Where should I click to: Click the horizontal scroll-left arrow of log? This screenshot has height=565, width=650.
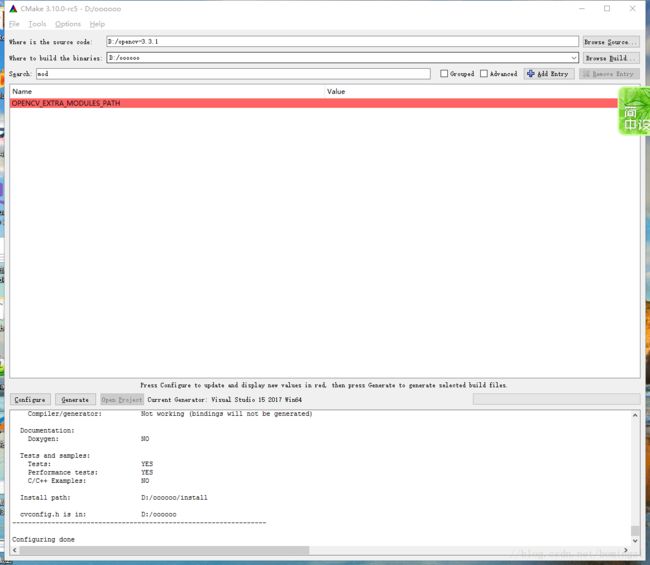[x=15, y=550]
